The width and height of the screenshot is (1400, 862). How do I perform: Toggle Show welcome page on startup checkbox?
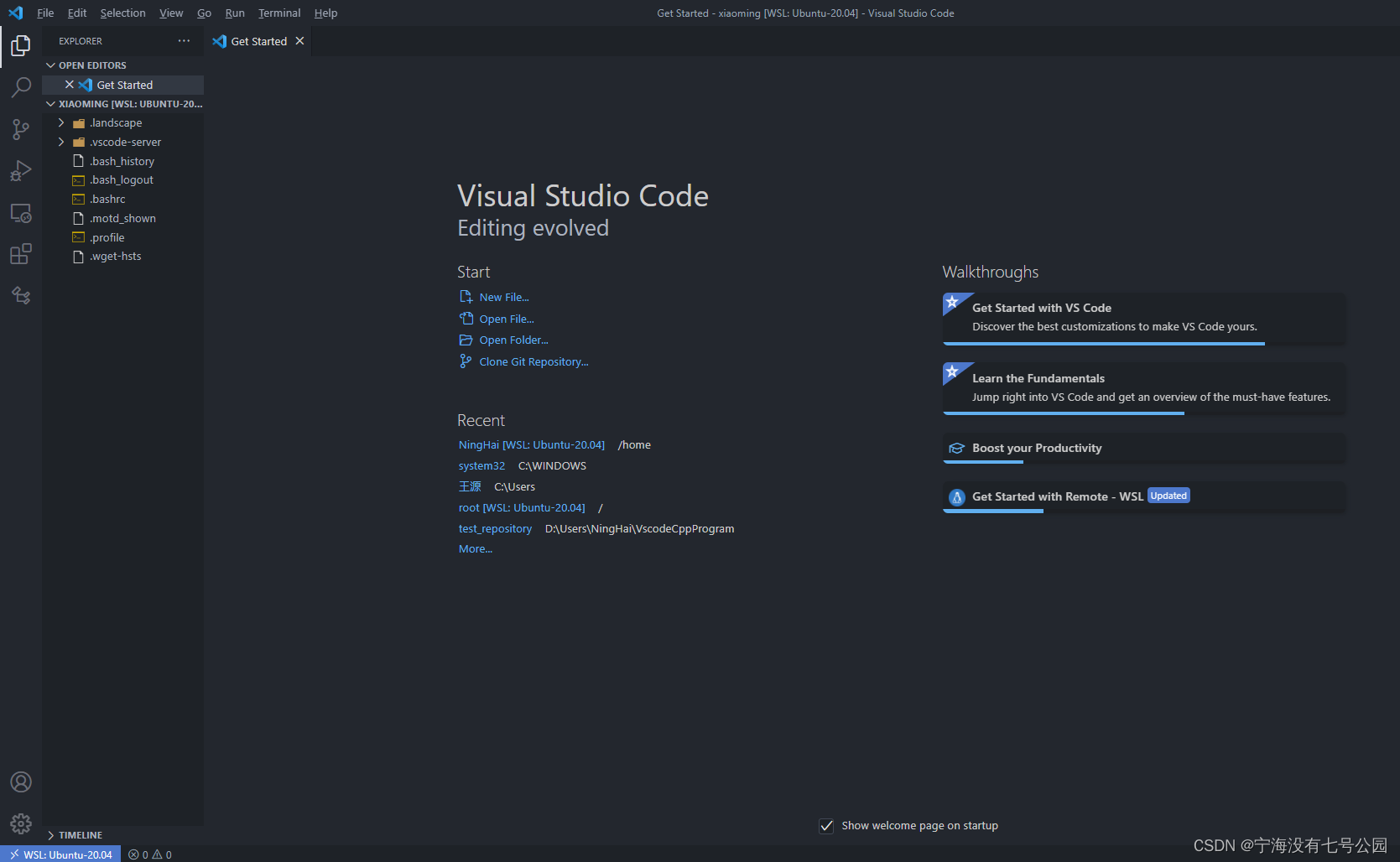826,826
